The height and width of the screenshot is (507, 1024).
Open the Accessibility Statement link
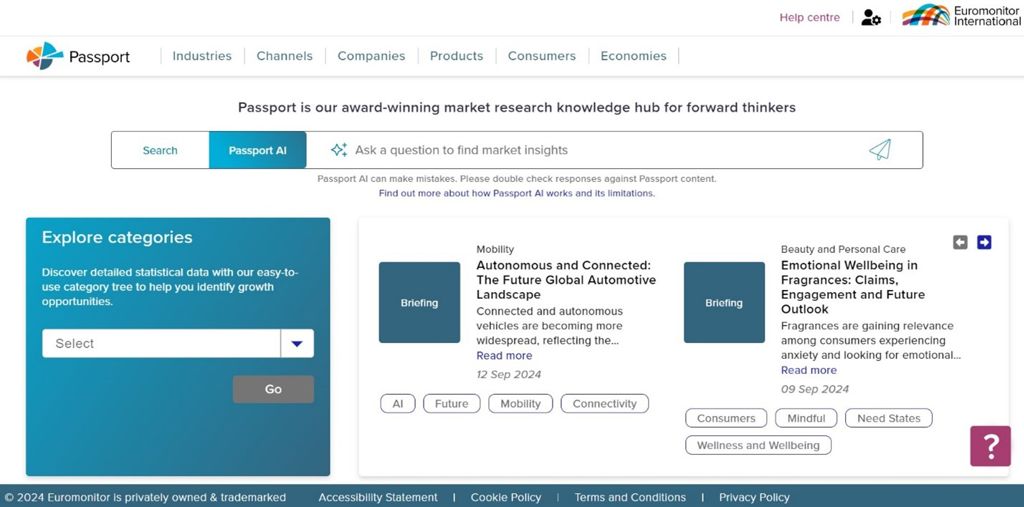coord(378,497)
